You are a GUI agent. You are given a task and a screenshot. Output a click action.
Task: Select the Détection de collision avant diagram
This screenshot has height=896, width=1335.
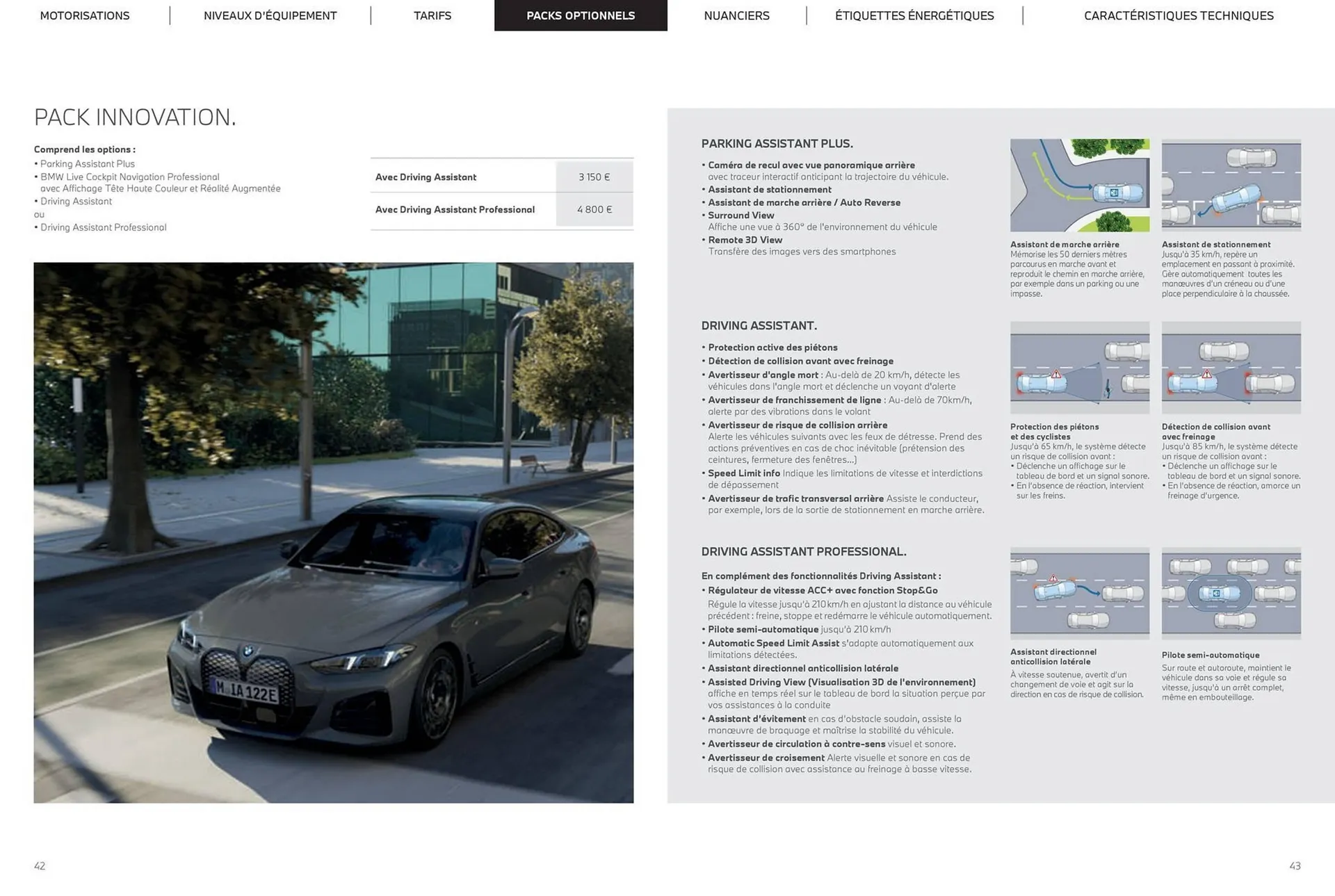point(1231,367)
